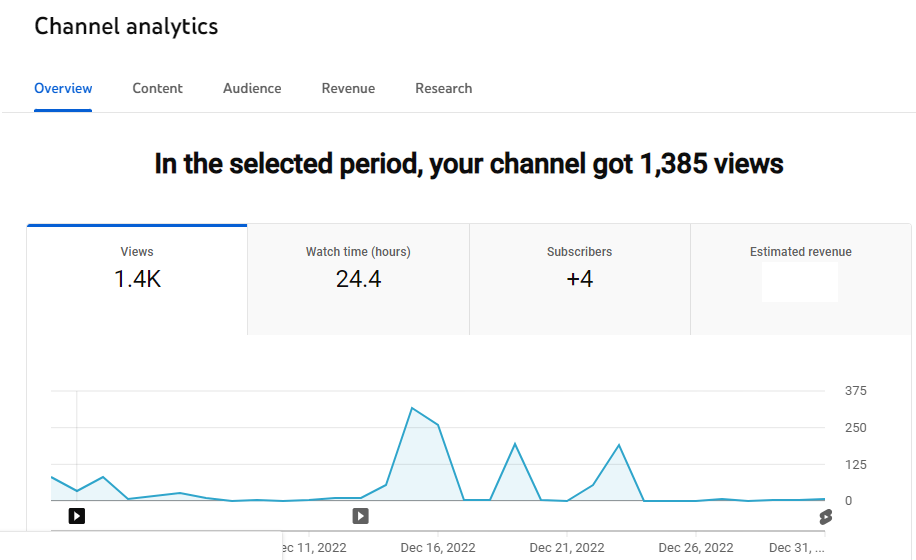Click the Dec 21, 2022 date label
The width and height of the screenshot is (916, 560).
[567, 547]
